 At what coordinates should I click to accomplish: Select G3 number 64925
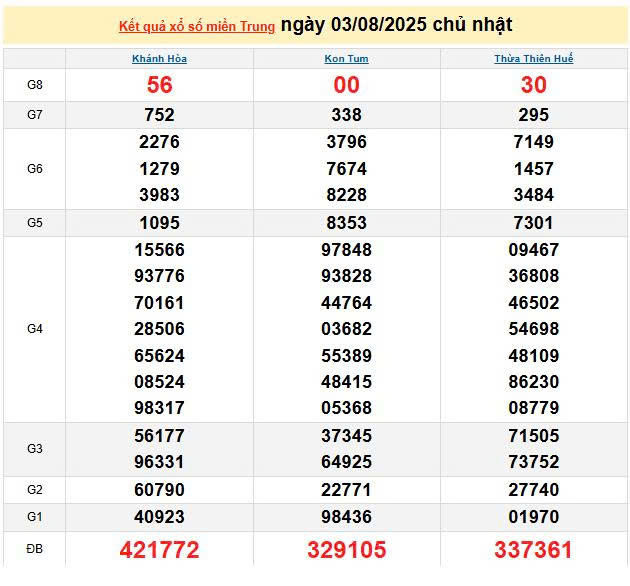pyautogui.click(x=346, y=462)
